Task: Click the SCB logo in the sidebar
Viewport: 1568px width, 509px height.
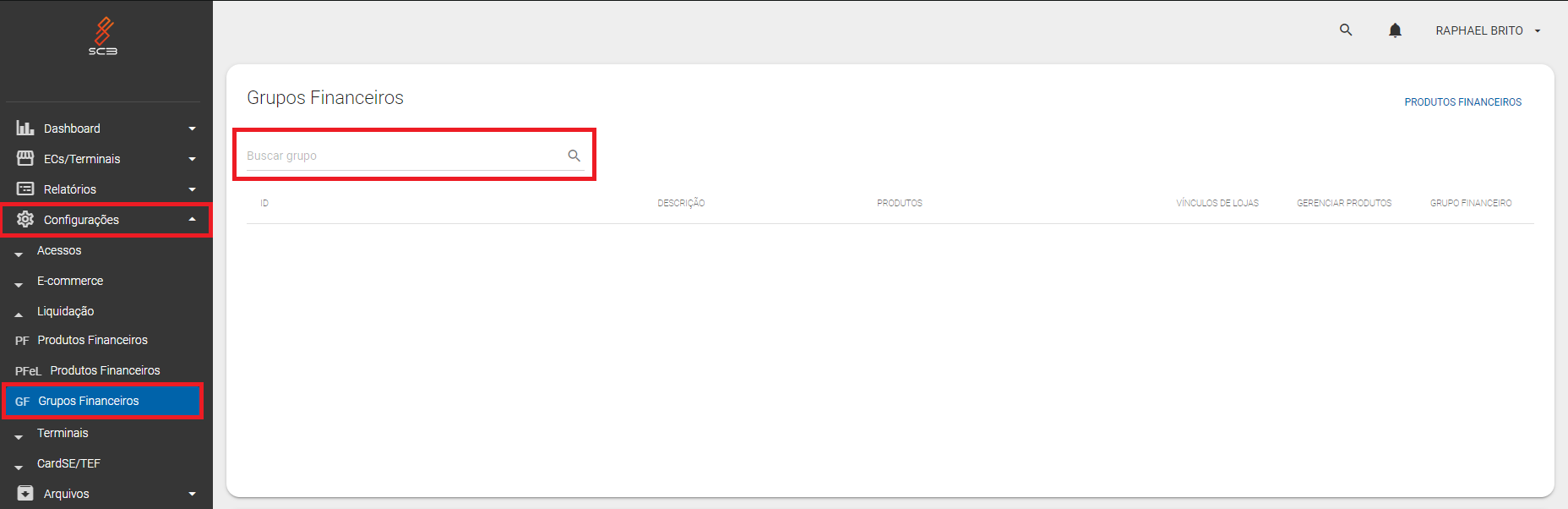Action: tap(103, 36)
